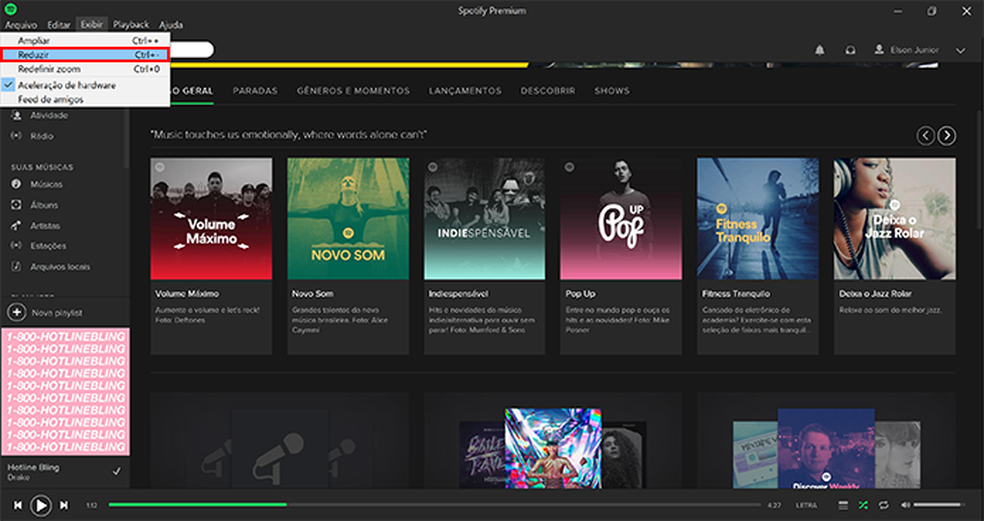This screenshot has width=984, height=521.
Task: Open Indiespensável playlist cover
Action: click(484, 218)
